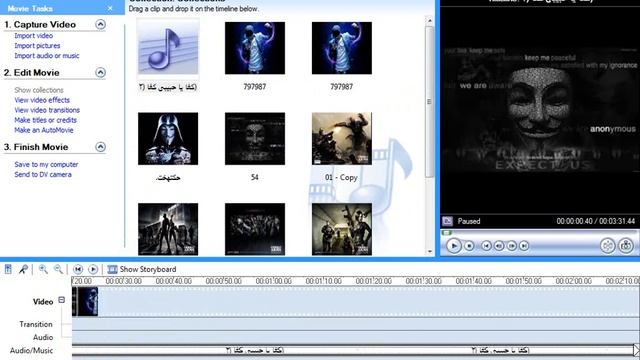Click the icon left of the Paused status
Image resolution: width=640 pixels, height=360 pixels.
coord(447,221)
